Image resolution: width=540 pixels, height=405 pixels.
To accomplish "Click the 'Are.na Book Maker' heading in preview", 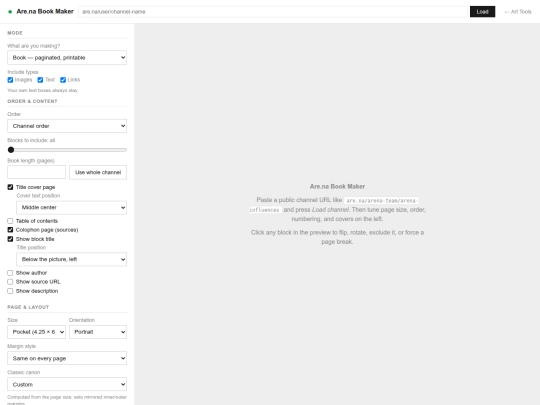I will click(x=337, y=186).
